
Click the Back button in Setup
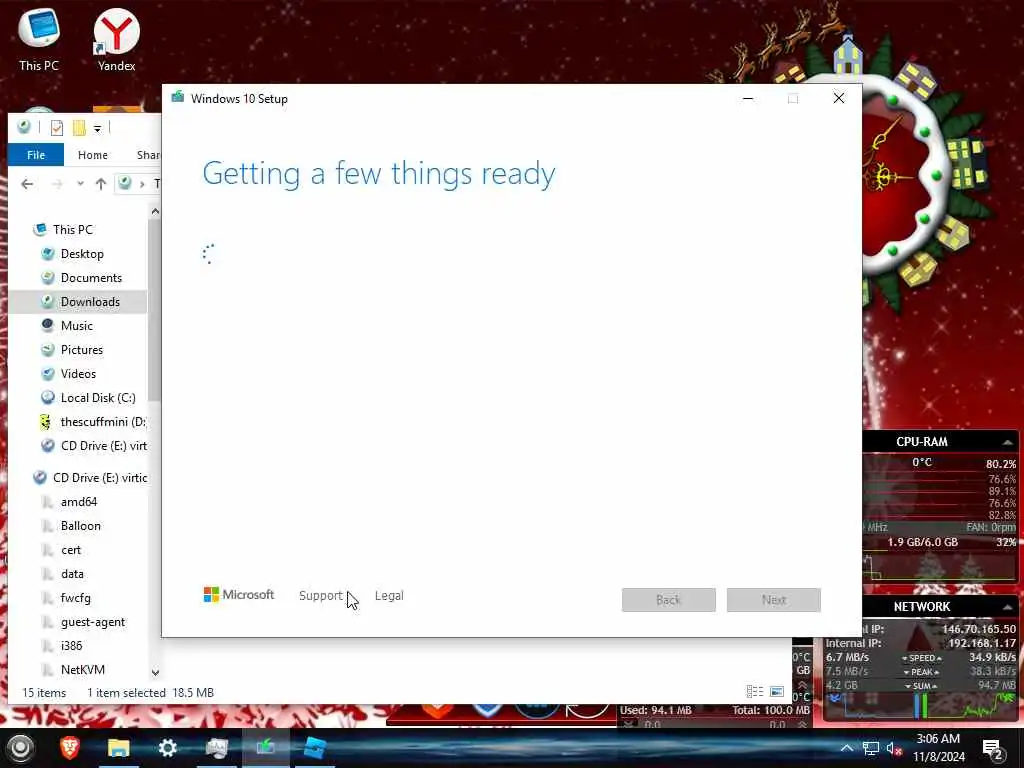pyautogui.click(x=669, y=600)
